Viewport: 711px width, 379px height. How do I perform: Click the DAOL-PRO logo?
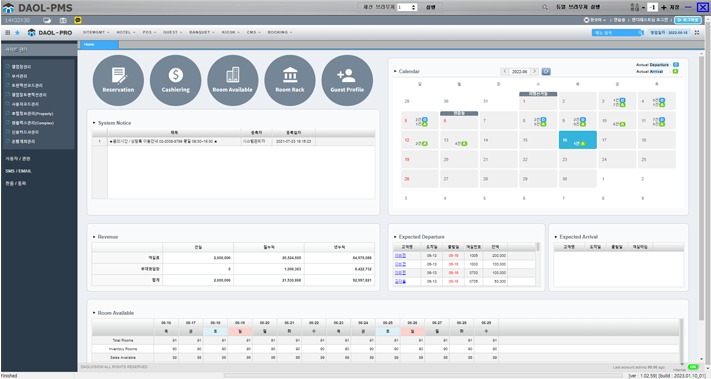click(50, 33)
